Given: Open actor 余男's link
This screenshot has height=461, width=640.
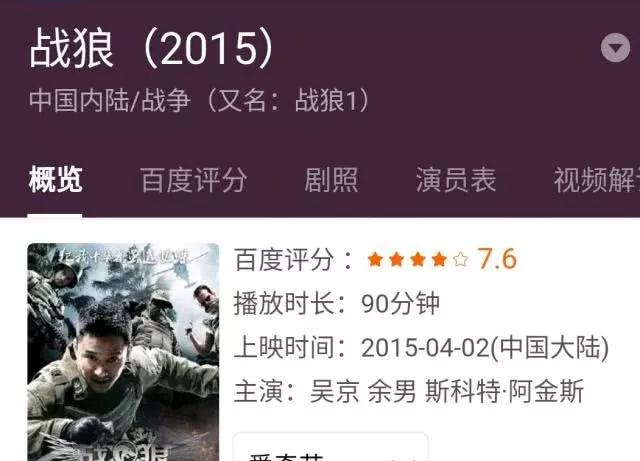Looking at the screenshot, I should pos(392,392).
